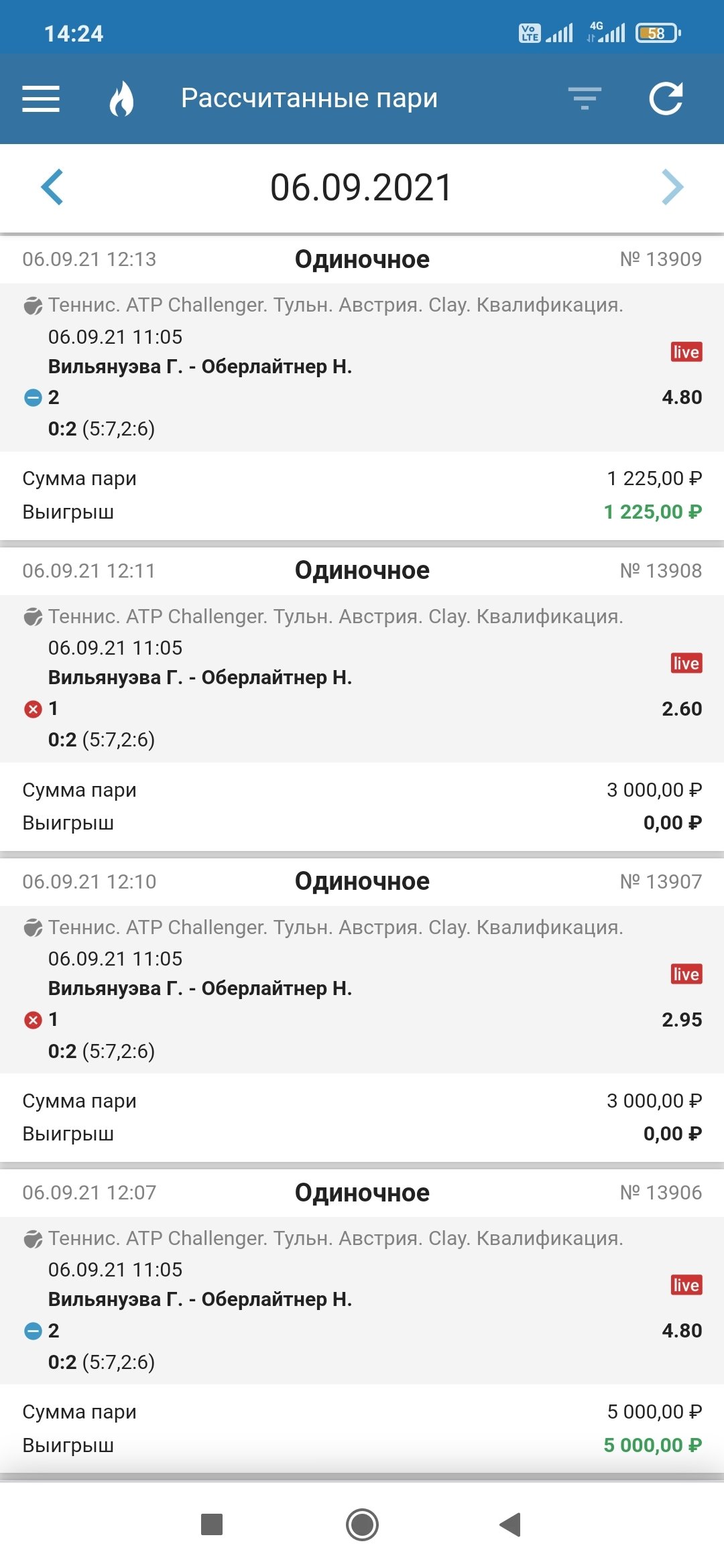The image size is (724, 1568).
Task: Go to next date with right chevron
Action: tap(672, 187)
